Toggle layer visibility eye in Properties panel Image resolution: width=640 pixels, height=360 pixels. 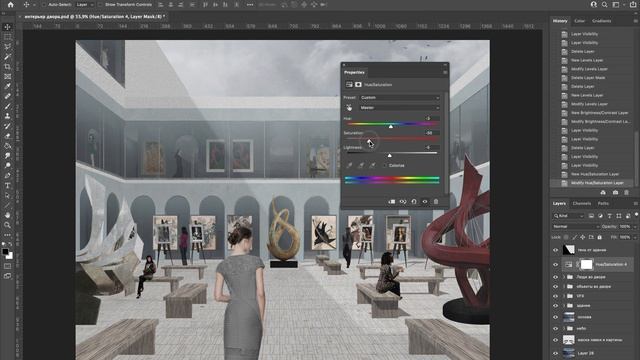tap(425, 202)
